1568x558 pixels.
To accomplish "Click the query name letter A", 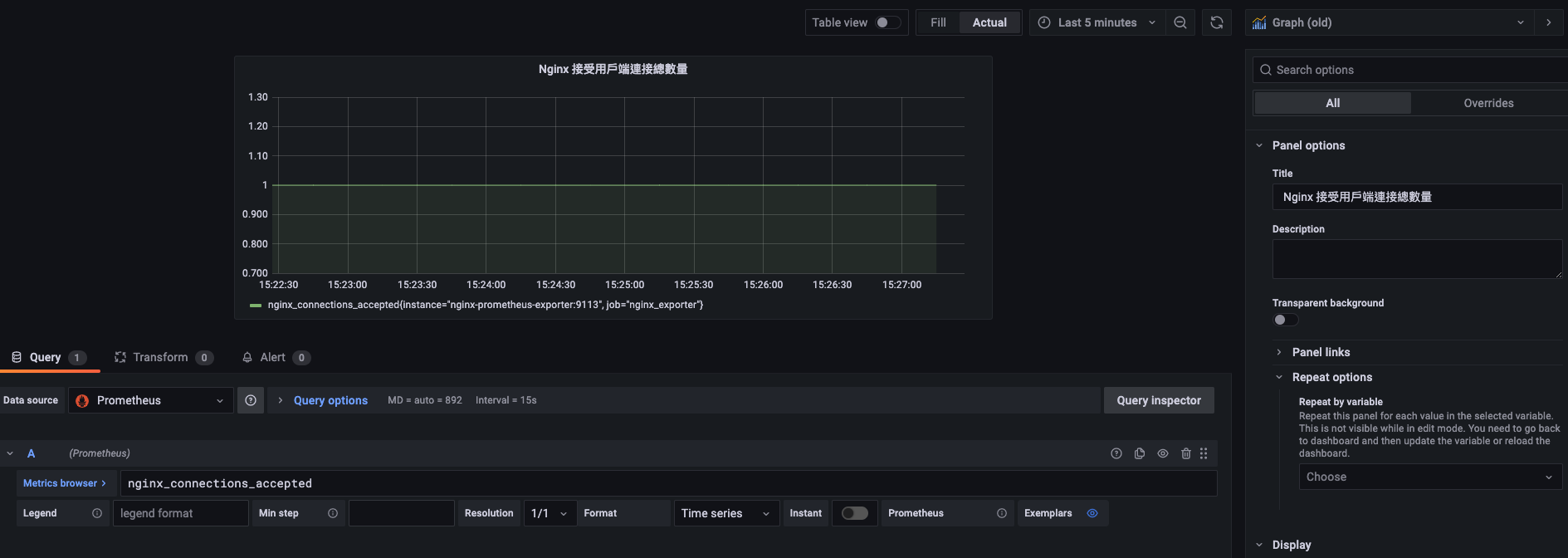I will coord(31,453).
